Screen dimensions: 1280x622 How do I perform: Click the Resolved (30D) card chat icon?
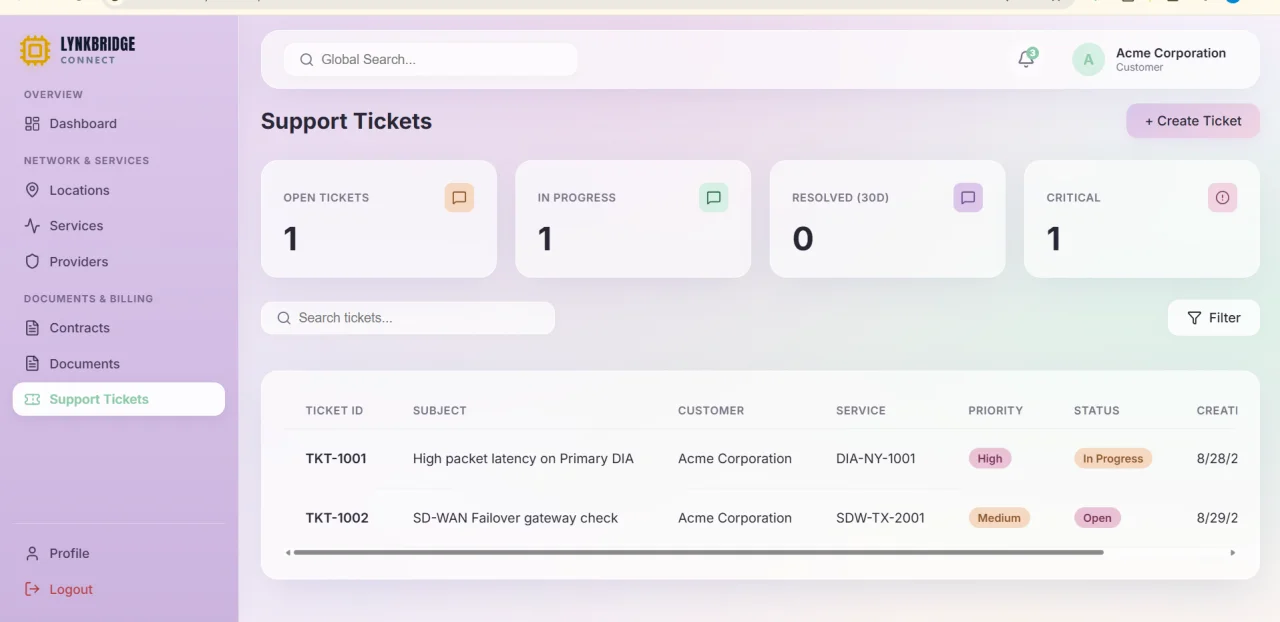[968, 197]
